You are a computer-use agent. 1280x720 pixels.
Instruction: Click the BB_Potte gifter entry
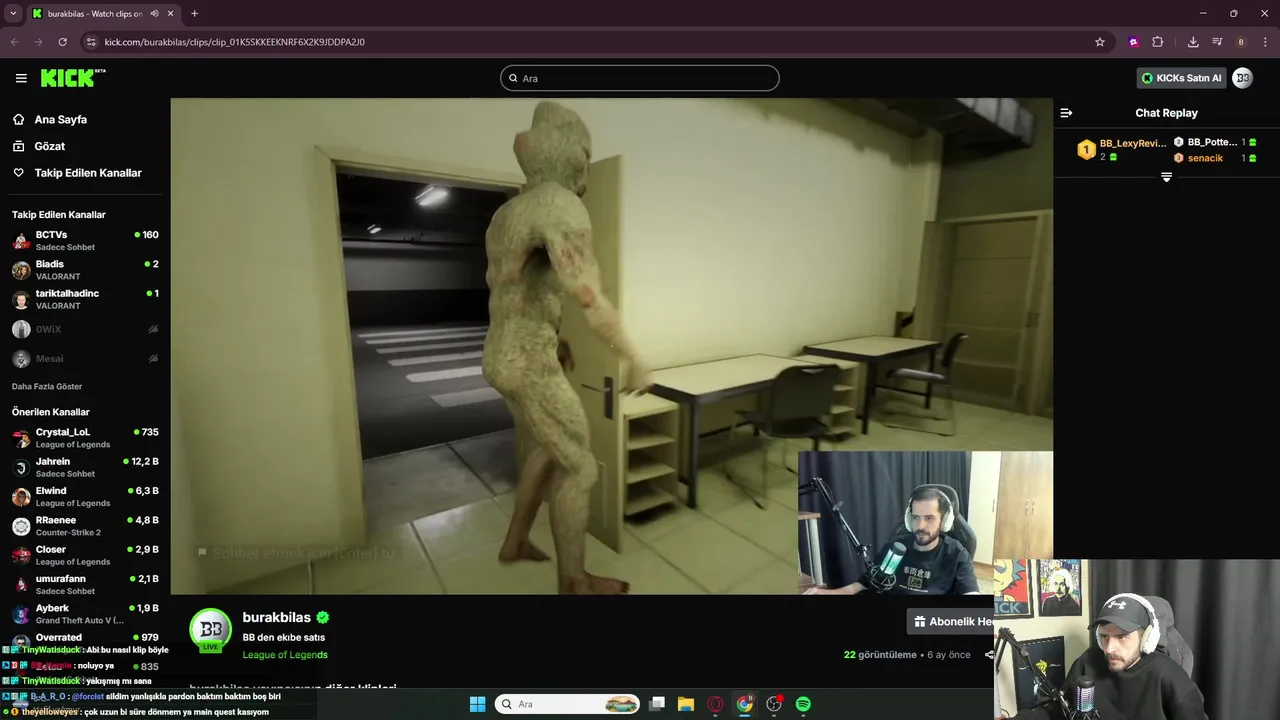tap(1215, 142)
